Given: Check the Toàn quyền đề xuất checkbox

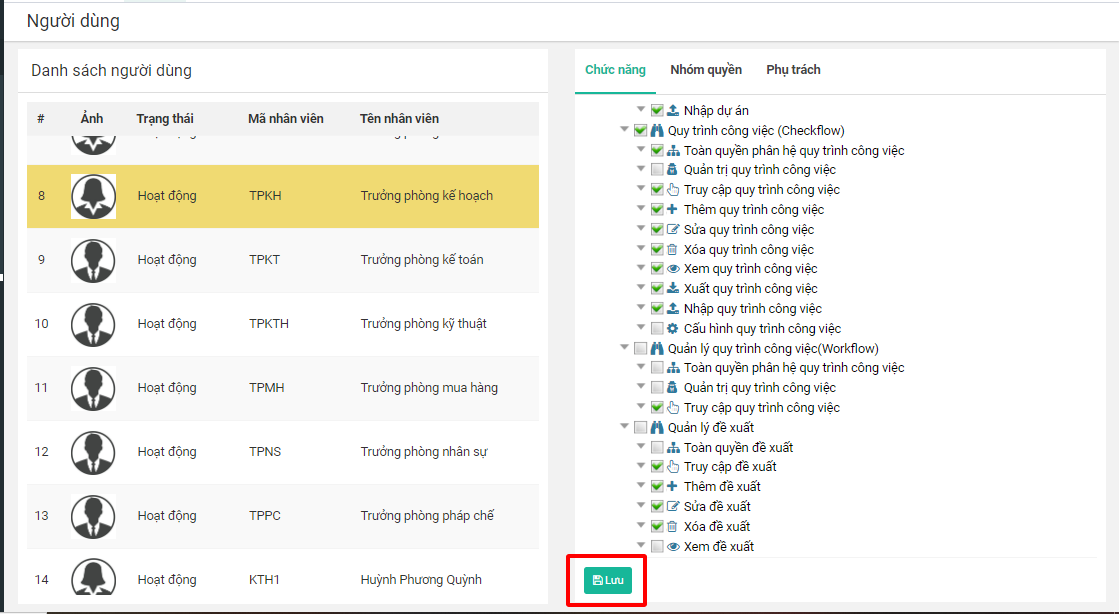Looking at the screenshot, I should tap(657, 448).
